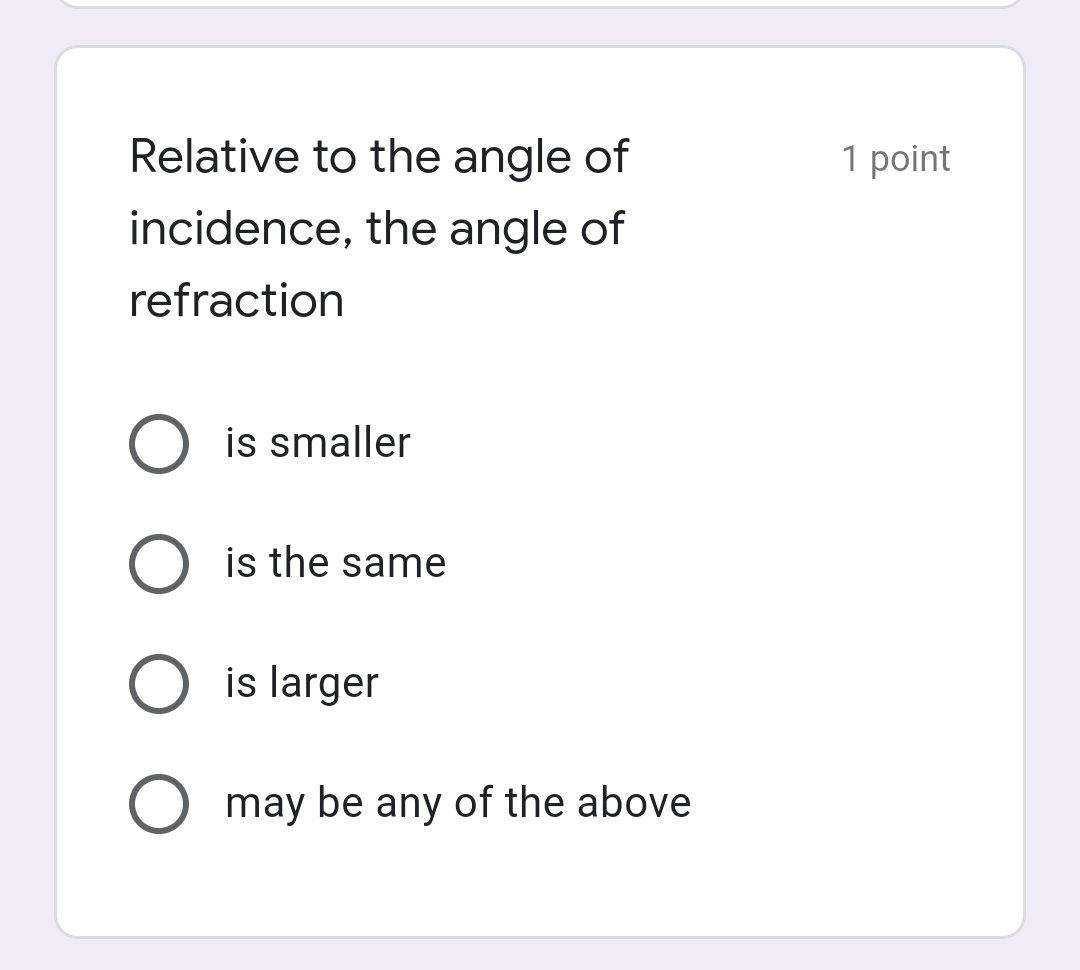Choose the "is the same" answer option
The width and height of the screenshot is (1080, 970).
158,563
